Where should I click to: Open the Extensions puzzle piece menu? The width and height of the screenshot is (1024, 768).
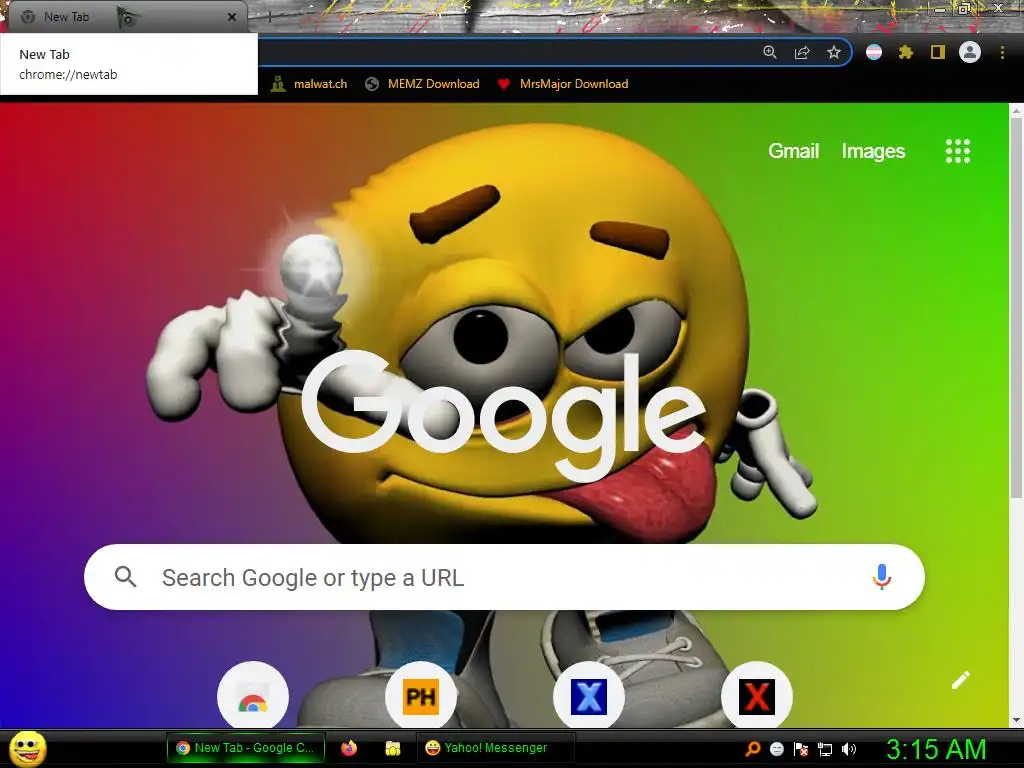pos(906,52)
